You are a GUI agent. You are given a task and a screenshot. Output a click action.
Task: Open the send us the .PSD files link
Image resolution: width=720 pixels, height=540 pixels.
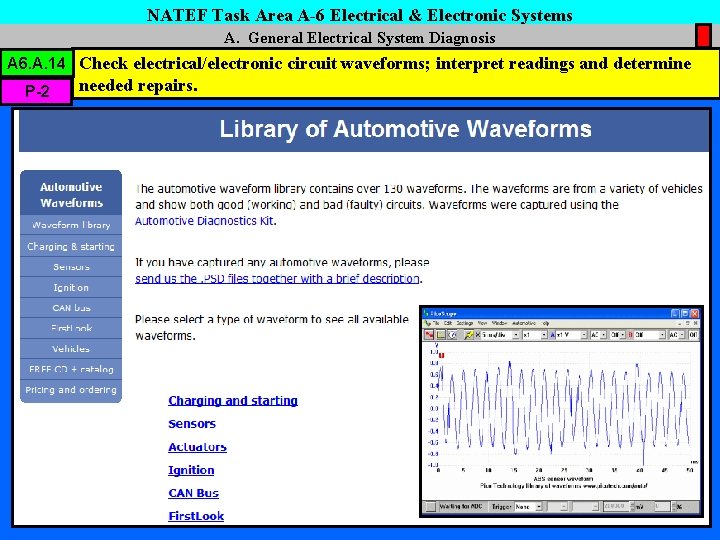click(x=277, y=279)
